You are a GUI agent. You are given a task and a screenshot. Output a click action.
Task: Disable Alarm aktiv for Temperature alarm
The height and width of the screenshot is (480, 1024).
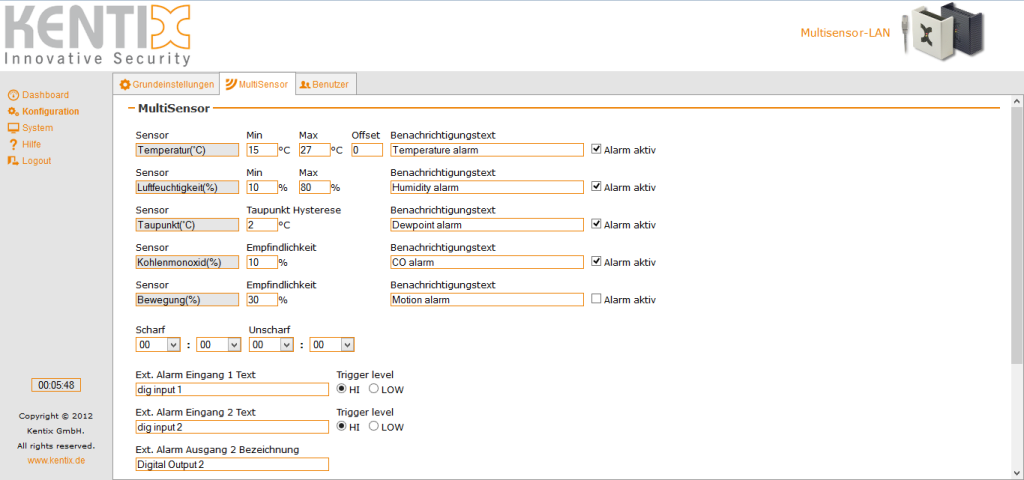[x=597, y=150]
